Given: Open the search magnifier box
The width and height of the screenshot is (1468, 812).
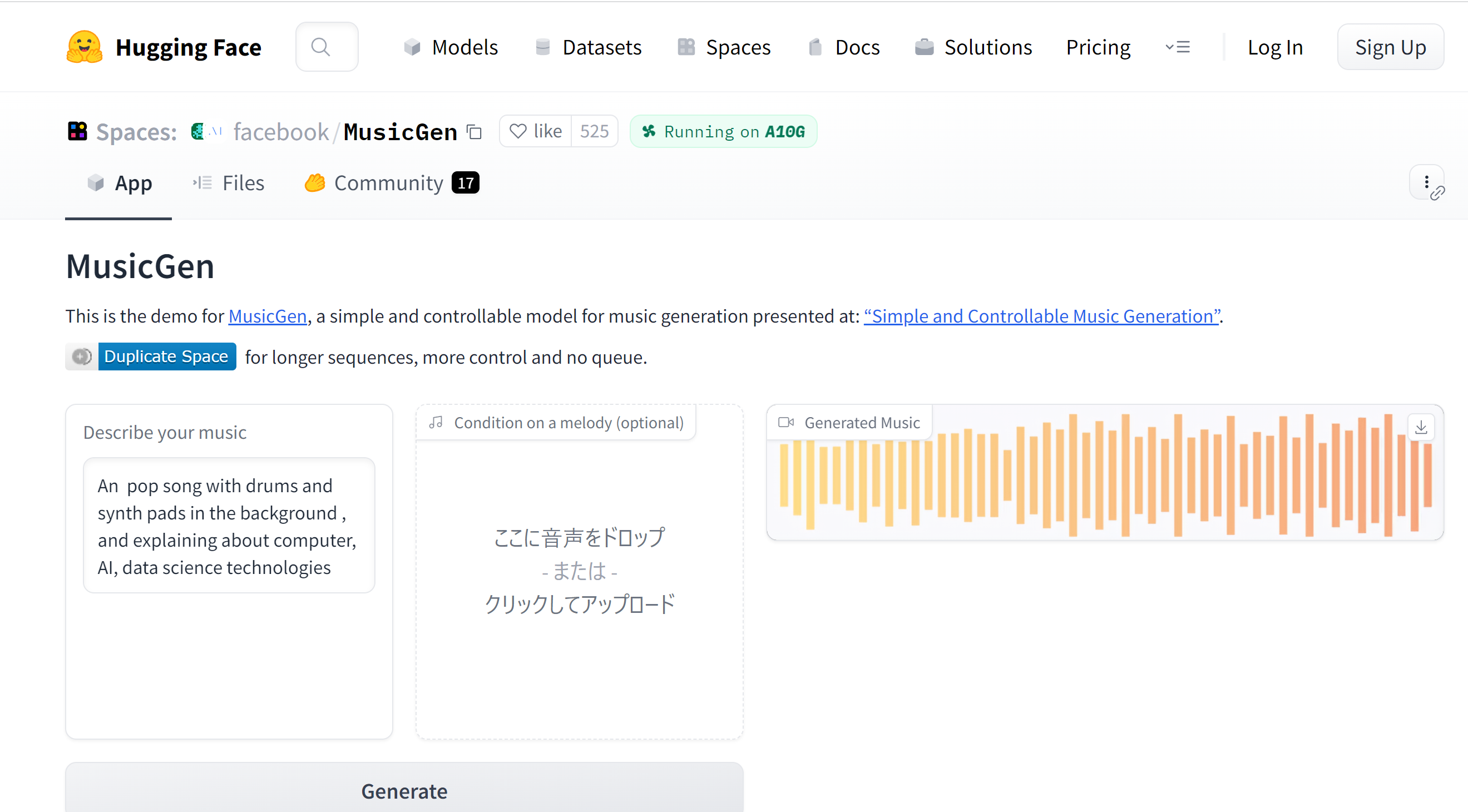Looking at the screenshot, I should pos(327,47).
